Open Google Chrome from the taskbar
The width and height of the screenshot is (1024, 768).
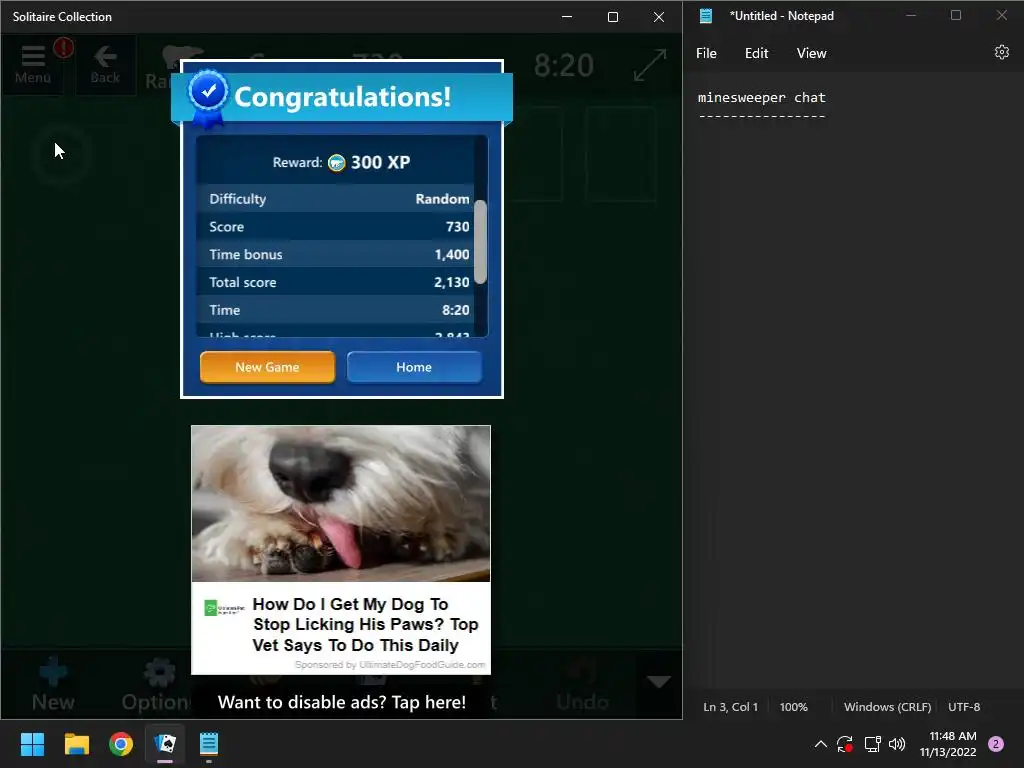pyautogui.click(x=121, y=744)
